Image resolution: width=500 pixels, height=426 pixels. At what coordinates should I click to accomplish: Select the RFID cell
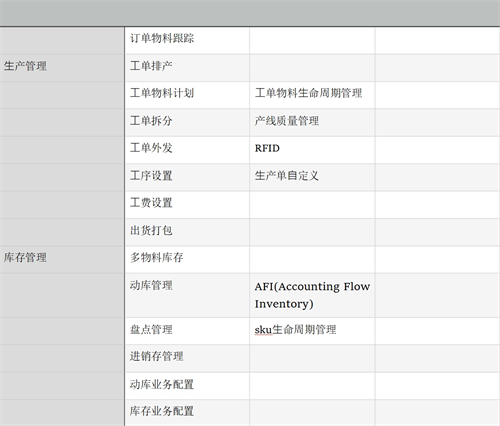point(312,150)
